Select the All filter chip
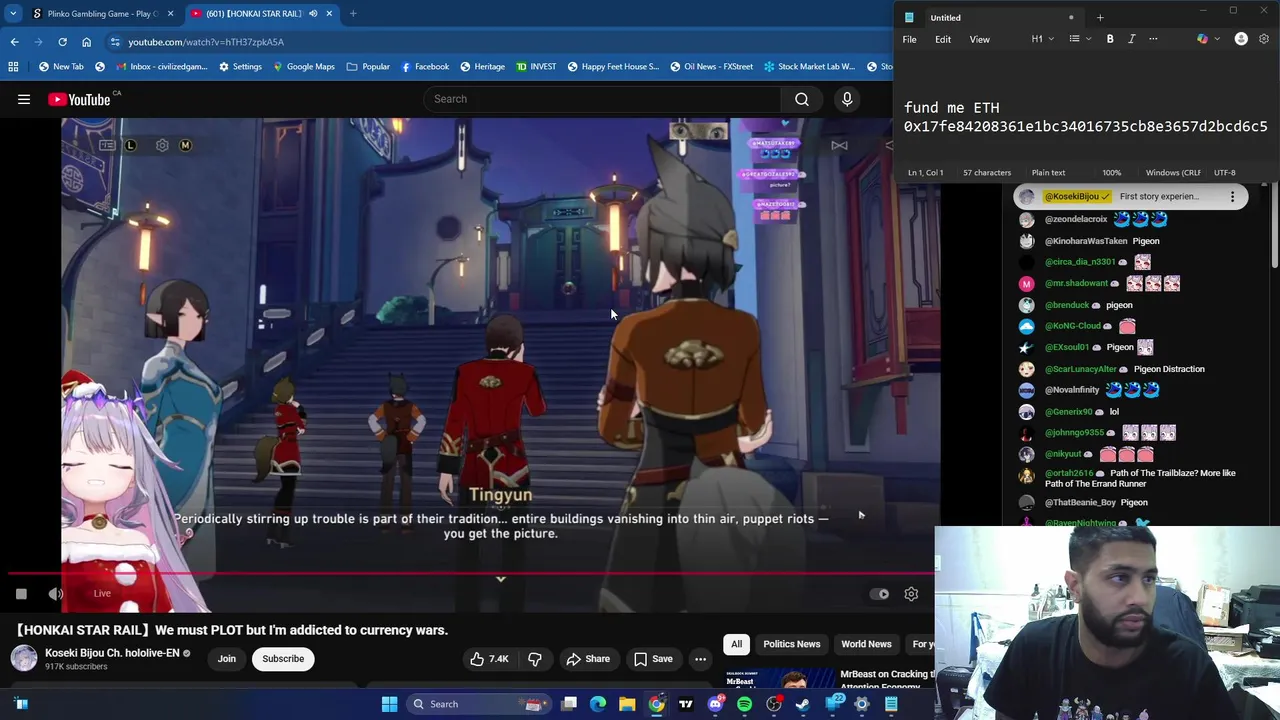Screen dimensions: 1280x720 736,644
